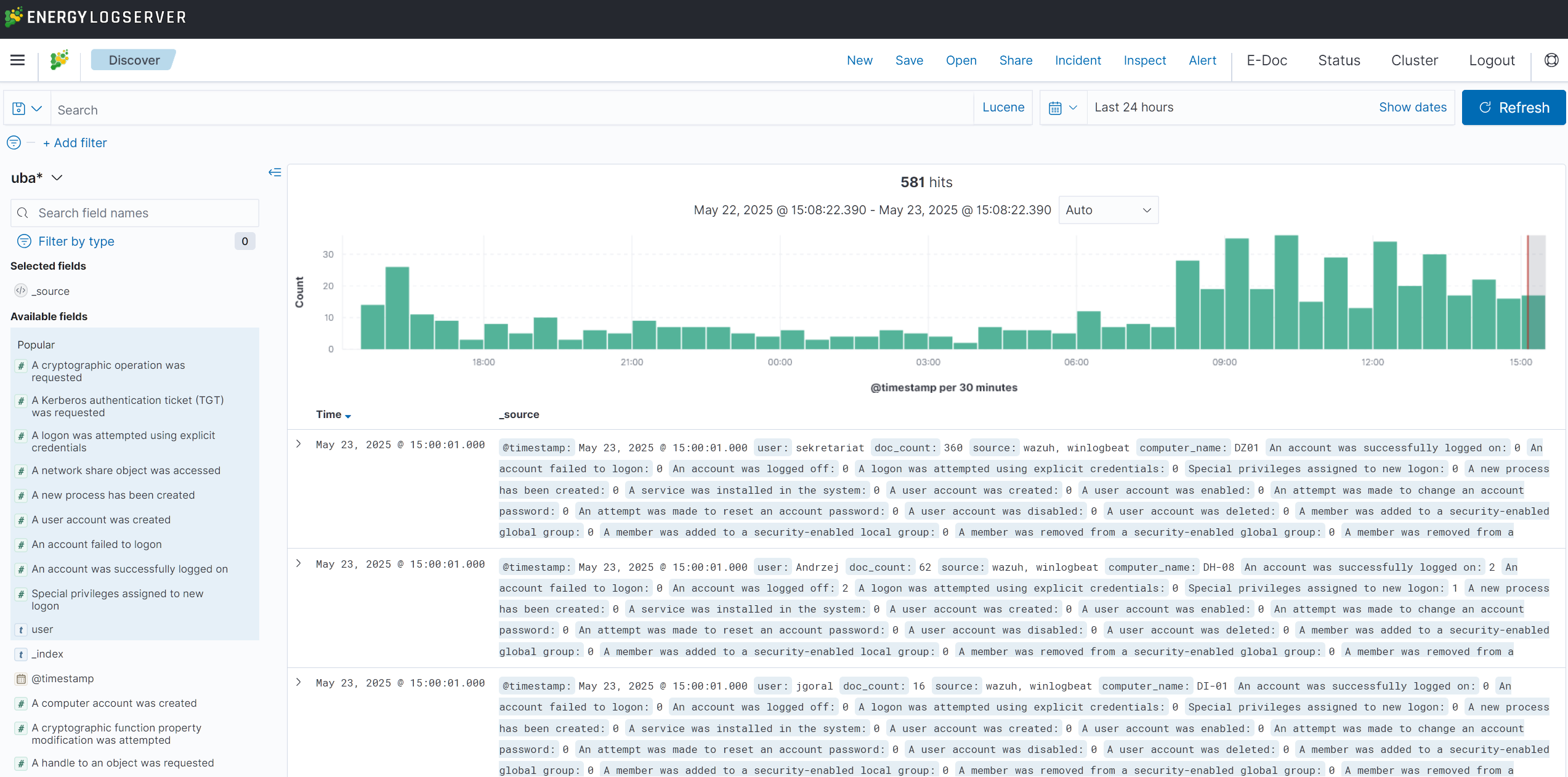Collapse the fields sidebar arrow icon

point(275,172)
